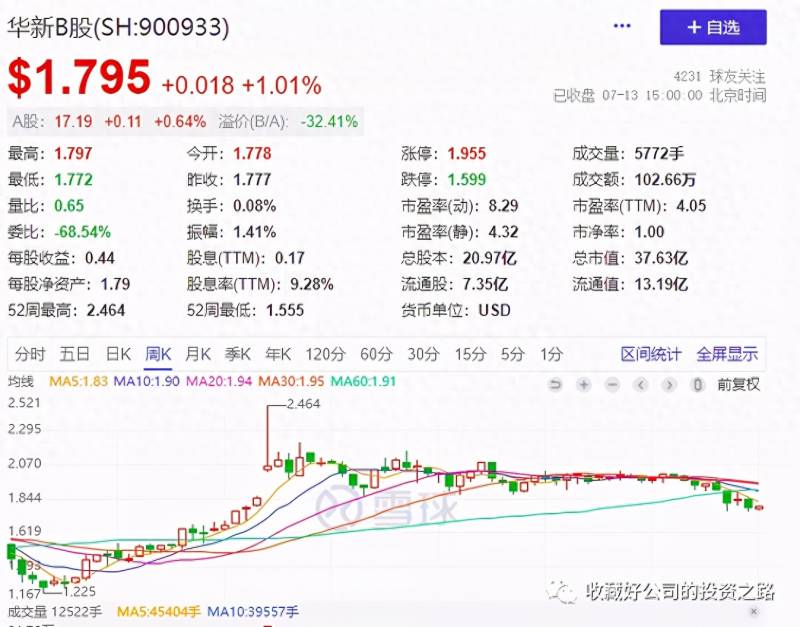Viewport: 800px width, 627px height.
Task: Switch to the 月K chart tab
Action: click(x=197, y=354)
